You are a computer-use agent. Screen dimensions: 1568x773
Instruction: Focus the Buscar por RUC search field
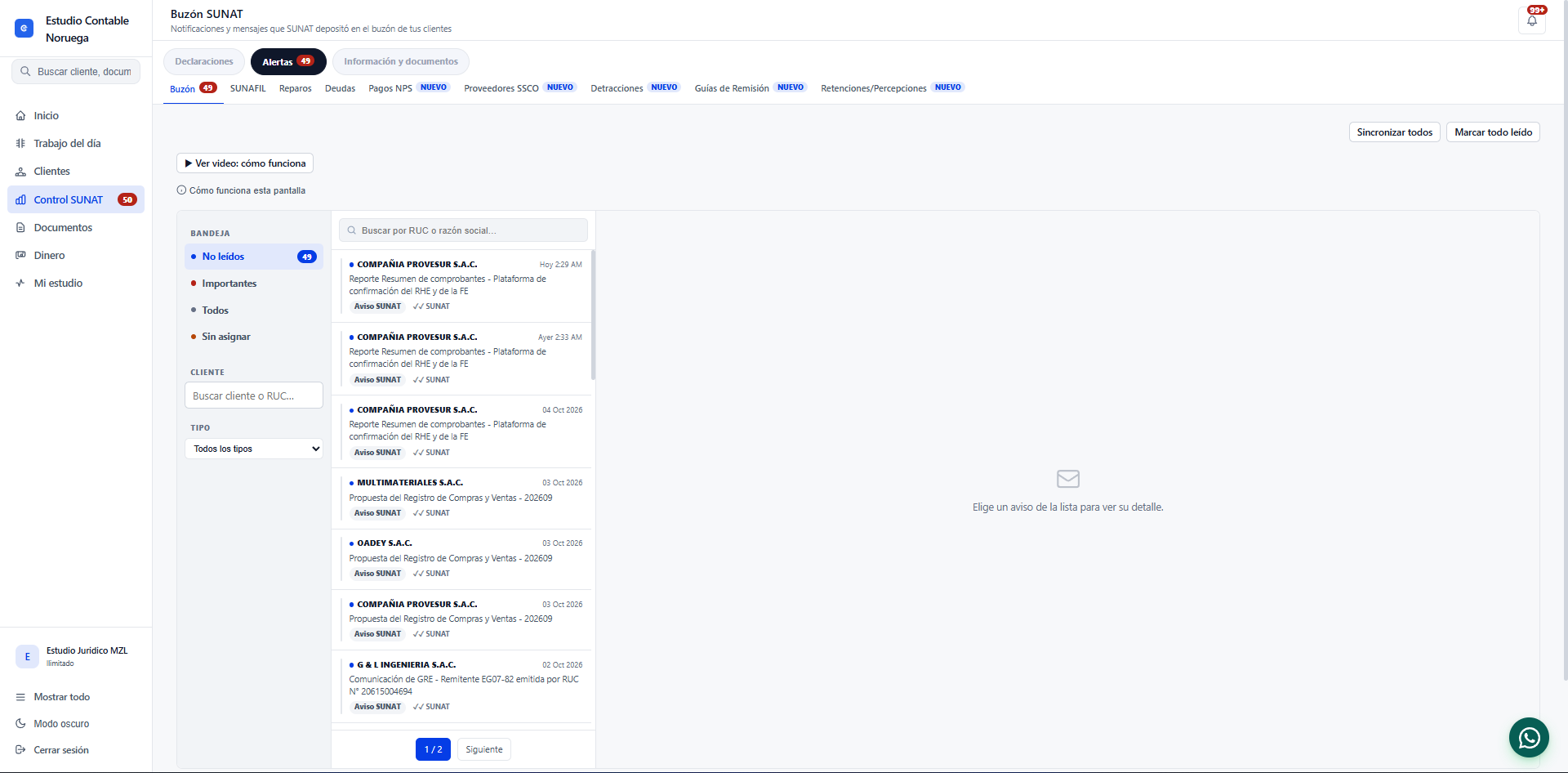pyautogui.click(x=463, y=230)
